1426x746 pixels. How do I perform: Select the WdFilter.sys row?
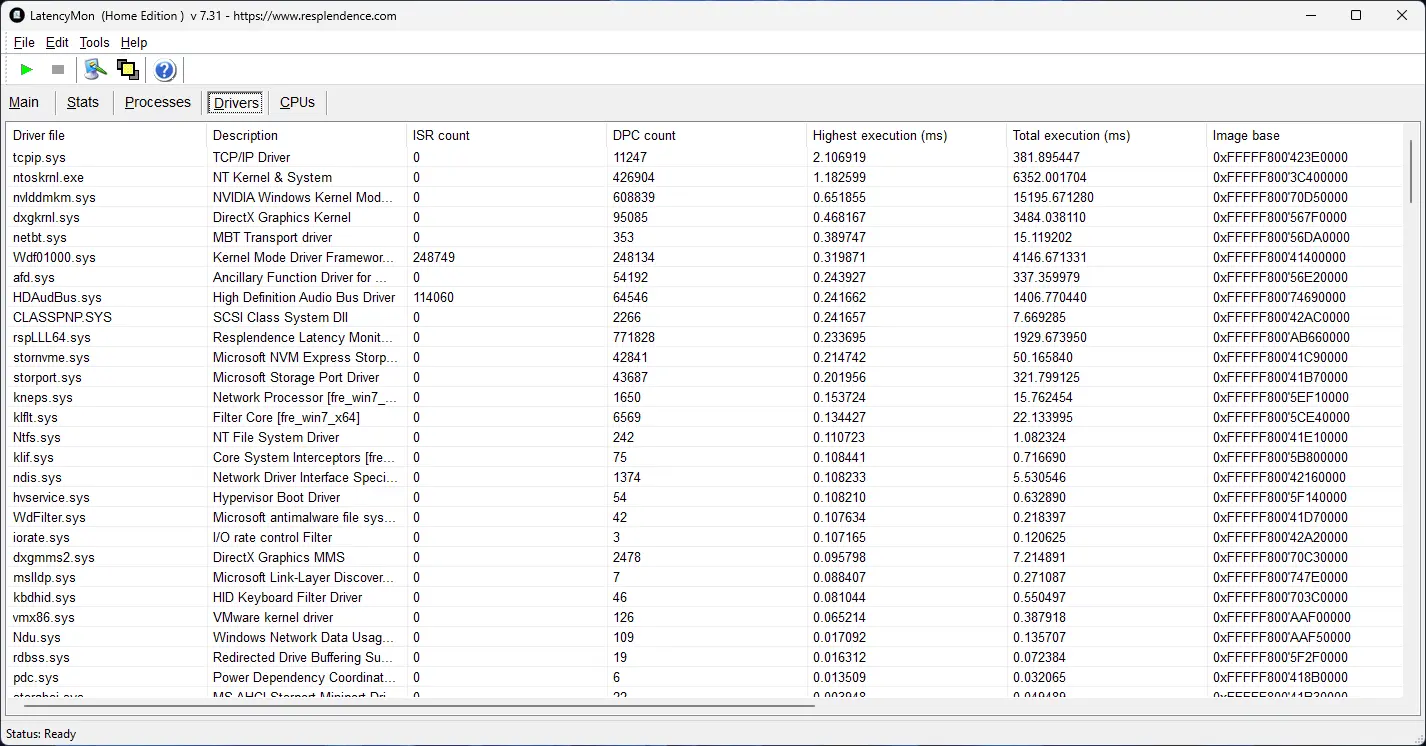click(705, 517)
